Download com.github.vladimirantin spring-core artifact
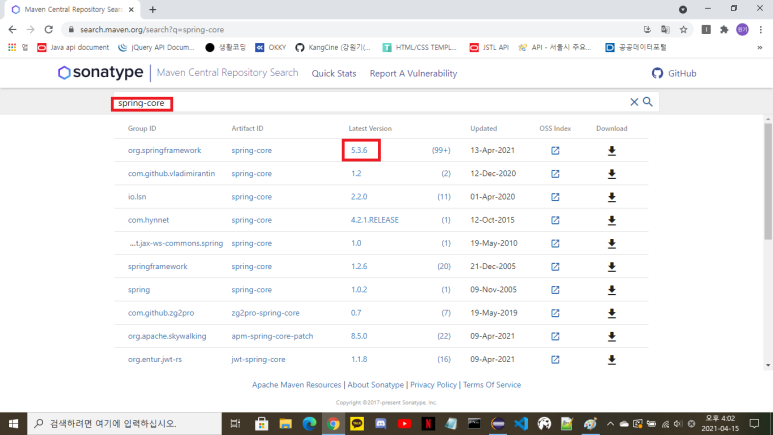Viewport: 773px width, 435px height. click(x=611, y=174)
